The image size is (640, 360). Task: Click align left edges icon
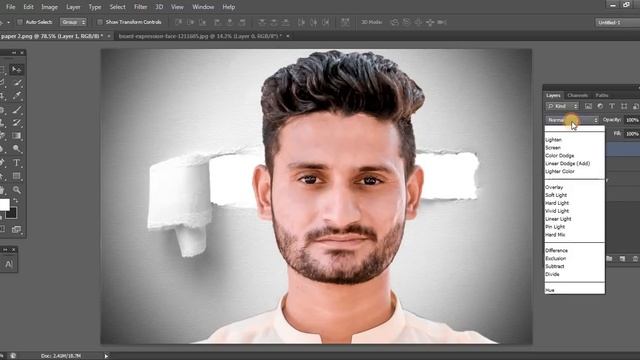[x=218, y=22]
